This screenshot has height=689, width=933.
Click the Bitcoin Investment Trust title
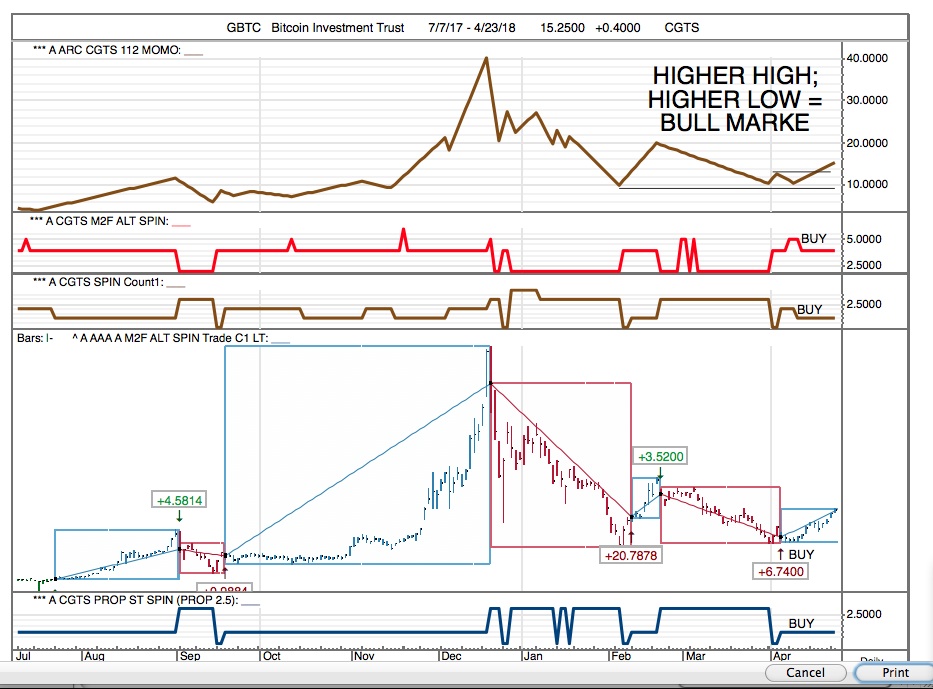point(337,28)
